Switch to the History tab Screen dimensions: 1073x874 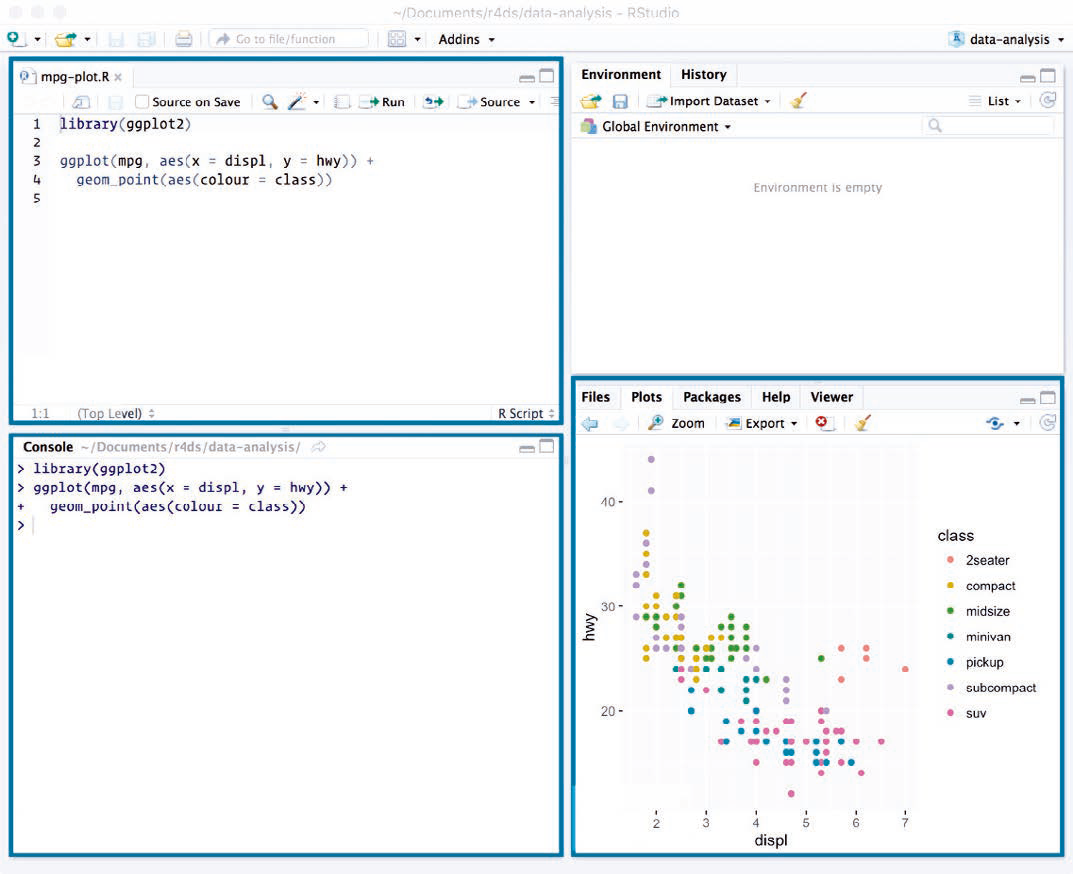tap(703, 75)
